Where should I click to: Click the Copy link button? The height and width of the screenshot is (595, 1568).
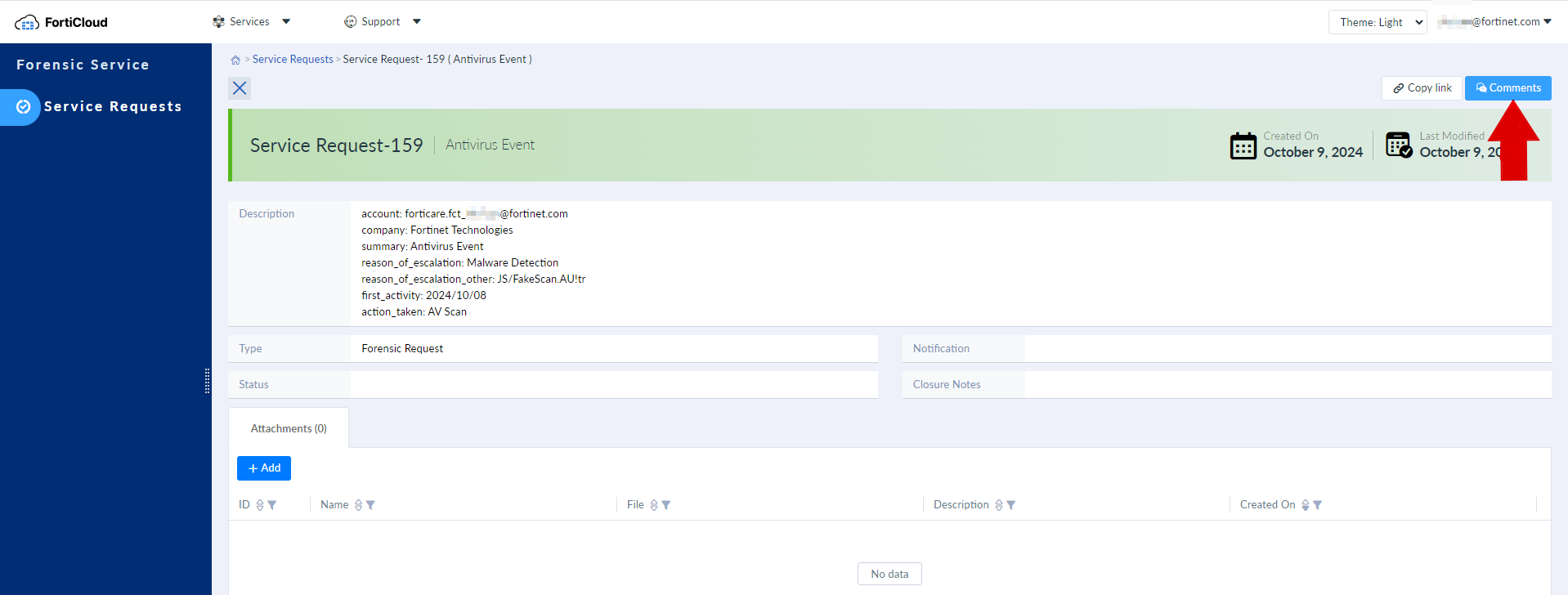1422,88
